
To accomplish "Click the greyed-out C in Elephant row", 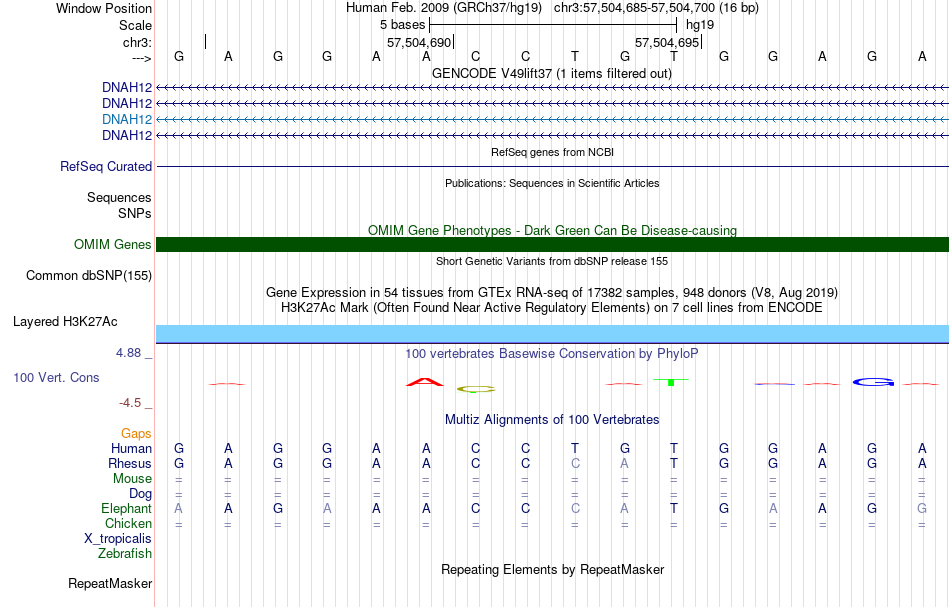I will (x=575, y=508).
